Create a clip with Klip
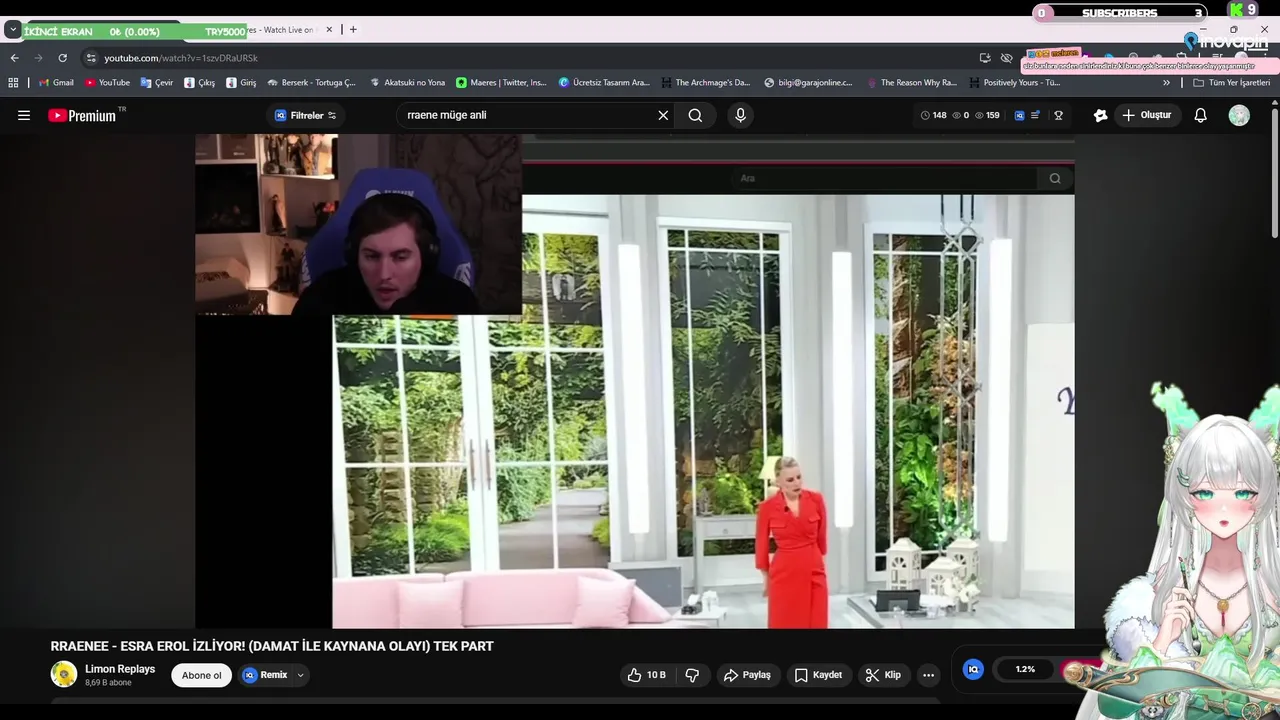1280x720 pixels. [882, 675]
